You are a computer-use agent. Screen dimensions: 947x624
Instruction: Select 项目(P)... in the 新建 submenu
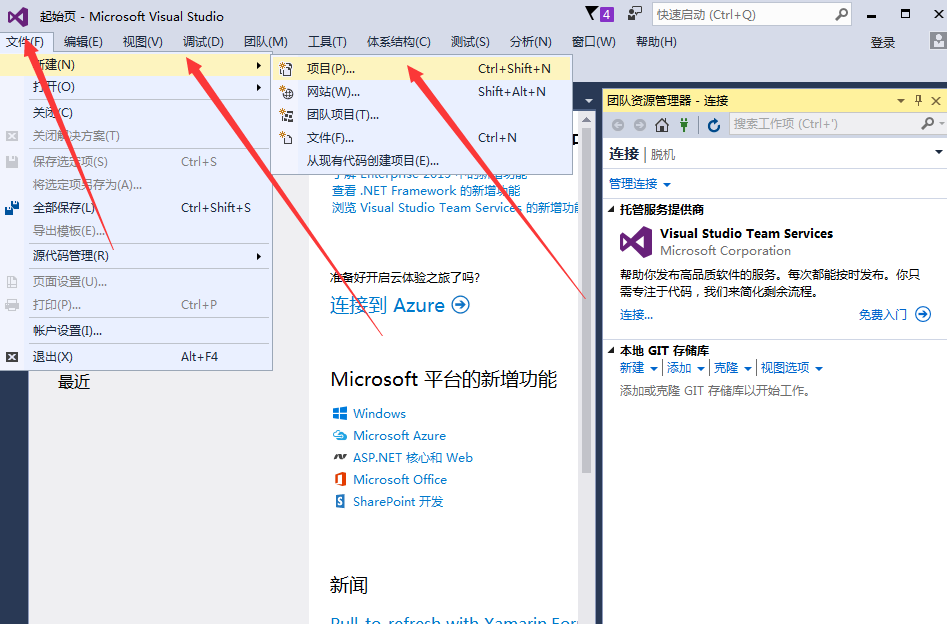[x=422, y=69]
